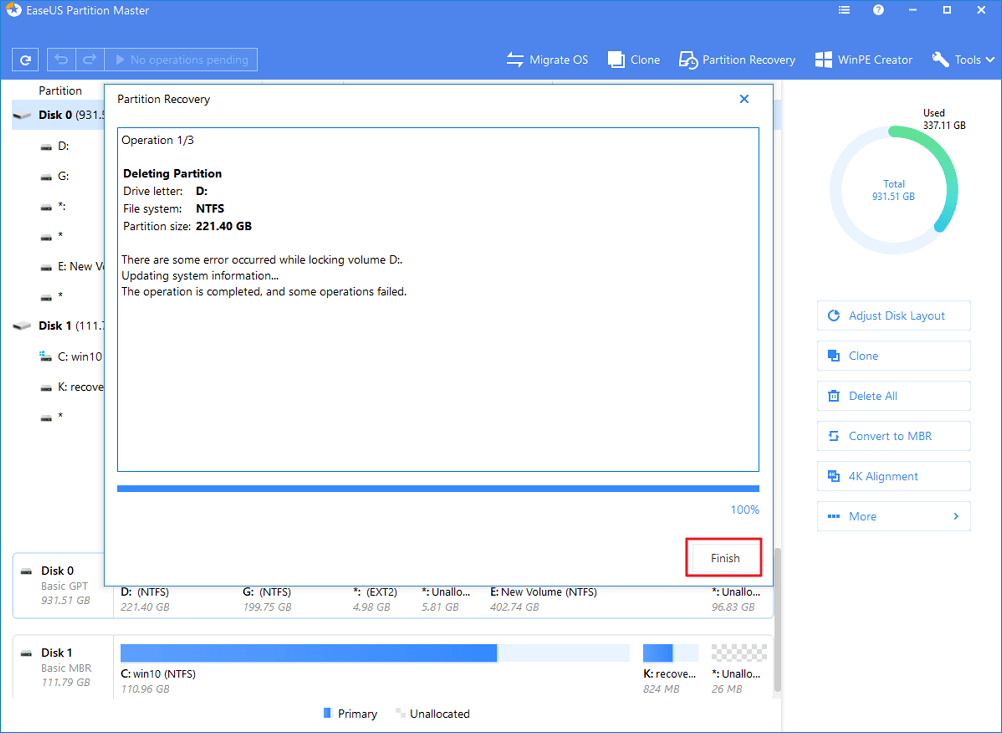This screenshot has height=733, width=1002.
Task: Click No operations pending button
Action: point(180,60)
